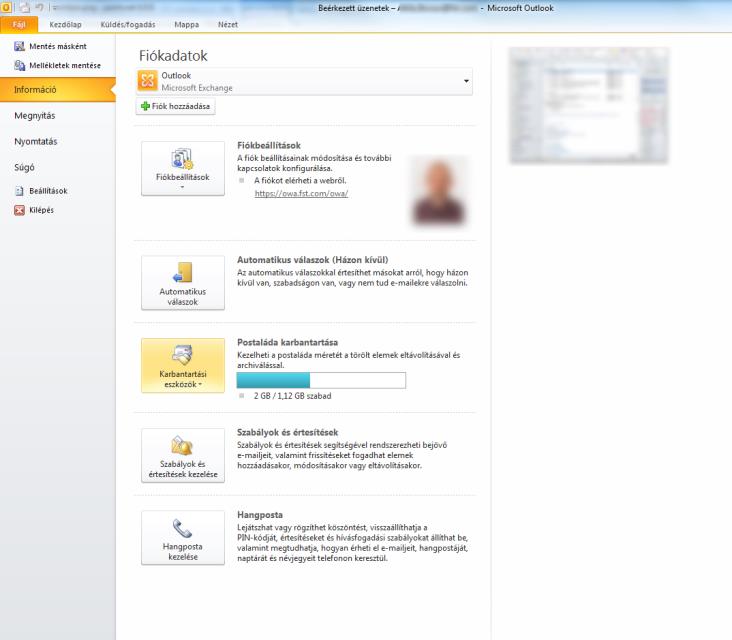The height and width of the screenshot is (640, 732).
Task: Open the Megnyitás section
Action: 35,116
